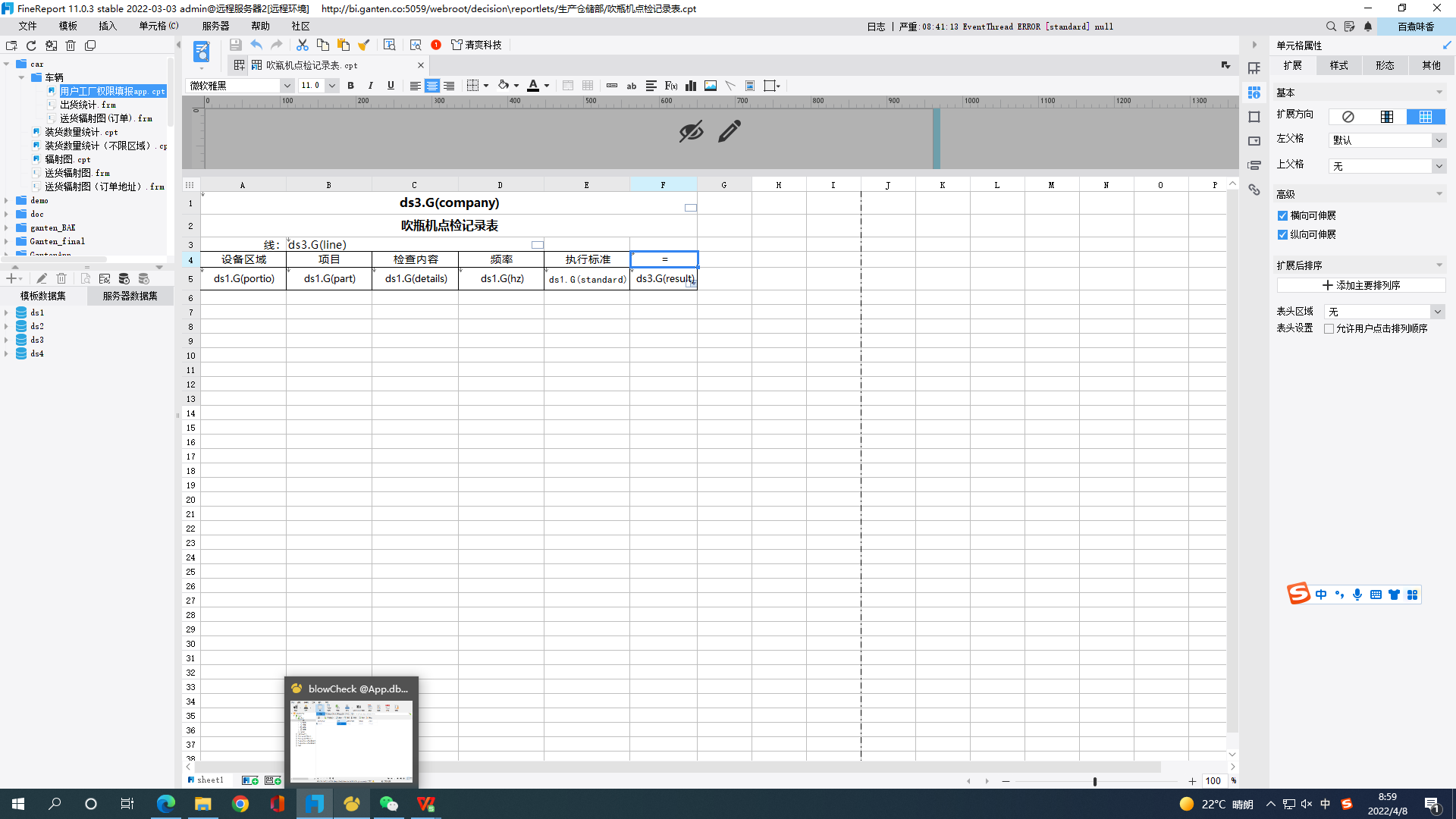The image size is (1456, 819).
Task: Click the pencil edit icon in header area
Action: tap(730, 131)
